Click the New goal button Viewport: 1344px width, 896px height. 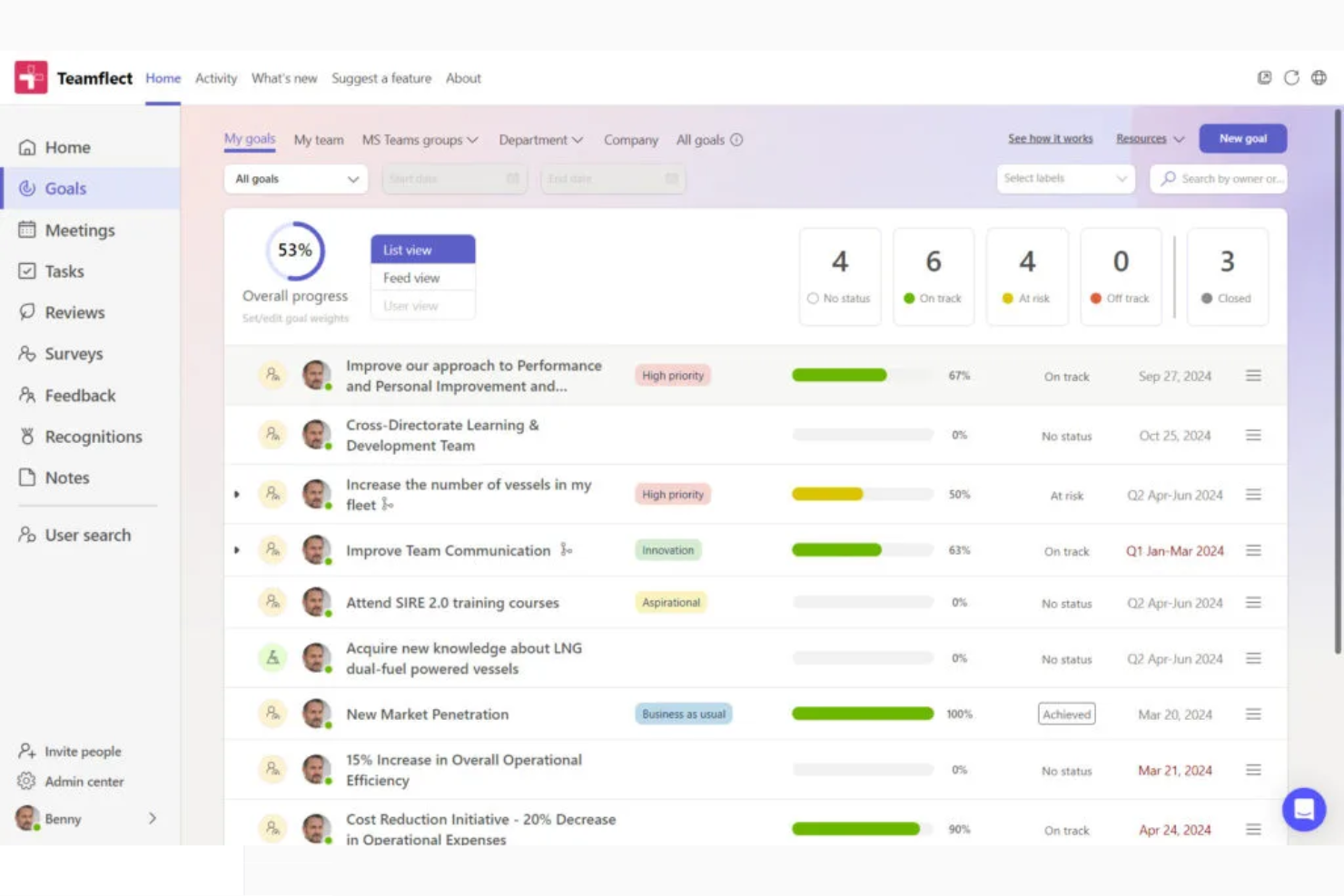pos(1242,138)
